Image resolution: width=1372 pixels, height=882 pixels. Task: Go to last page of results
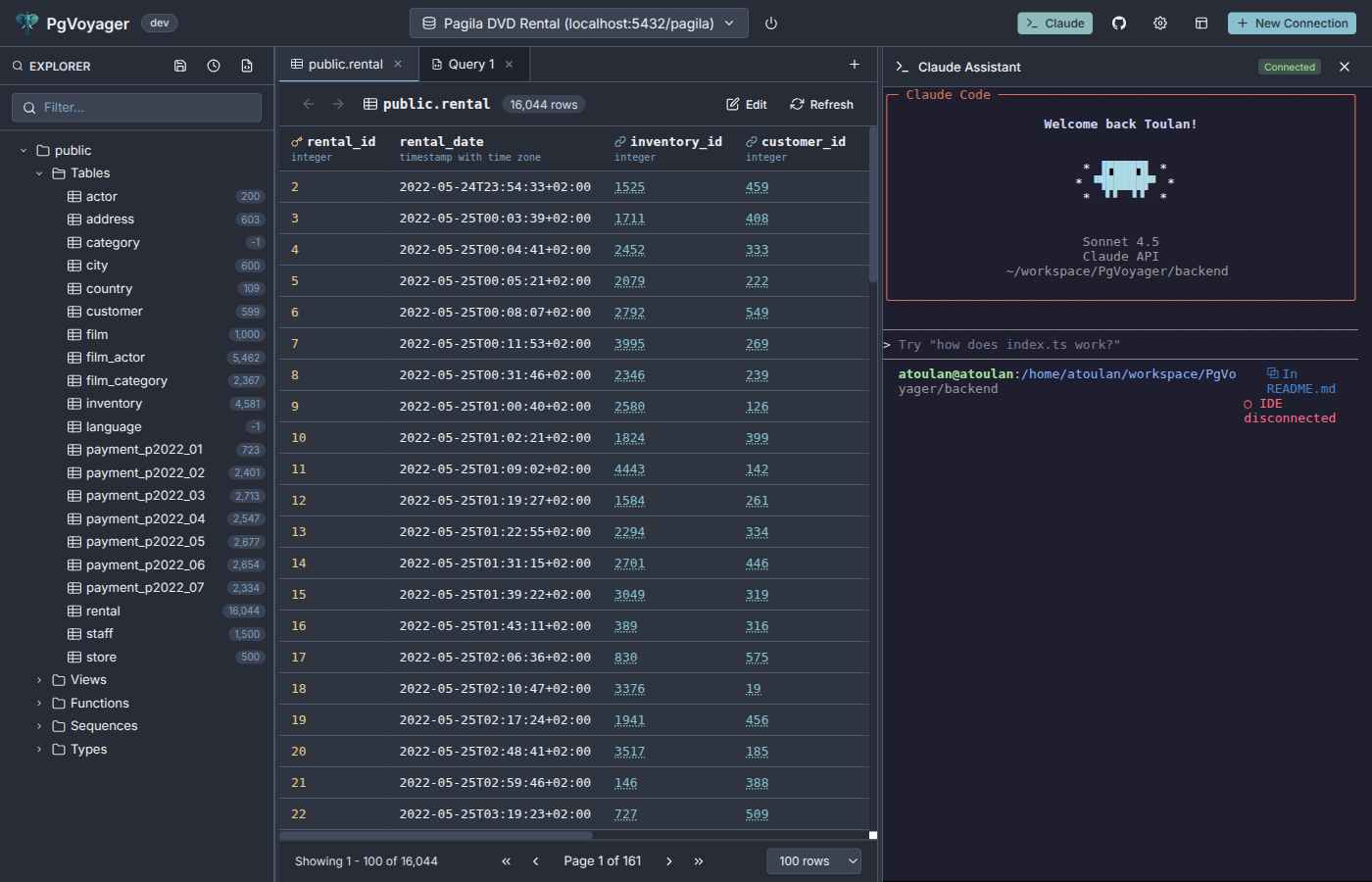[x=699, y=861]
